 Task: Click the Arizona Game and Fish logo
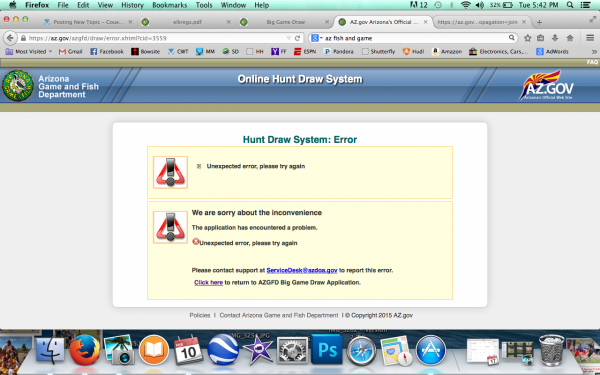point(18,85)
